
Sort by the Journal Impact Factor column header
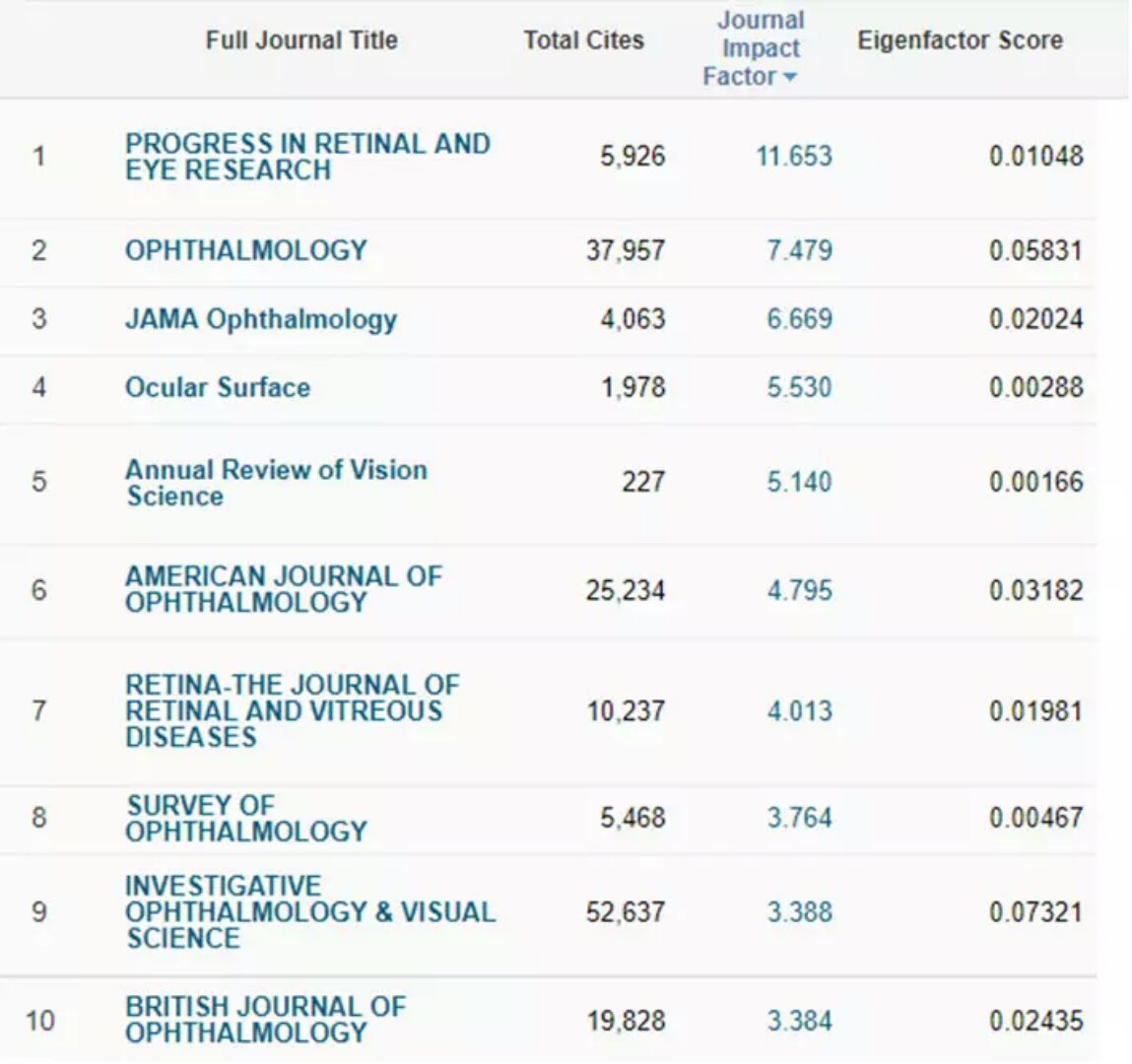754,47
